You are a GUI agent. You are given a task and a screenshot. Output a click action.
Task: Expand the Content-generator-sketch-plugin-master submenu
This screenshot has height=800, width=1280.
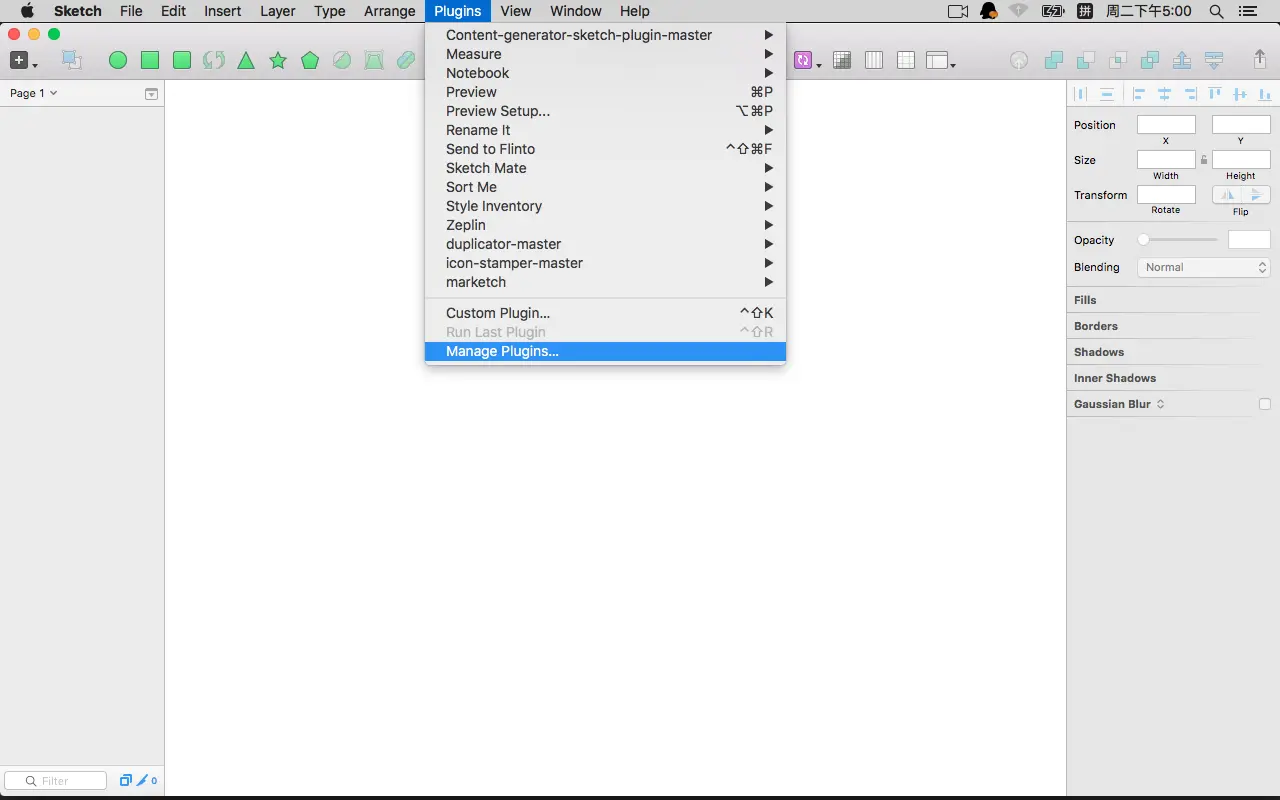(605, 35)
